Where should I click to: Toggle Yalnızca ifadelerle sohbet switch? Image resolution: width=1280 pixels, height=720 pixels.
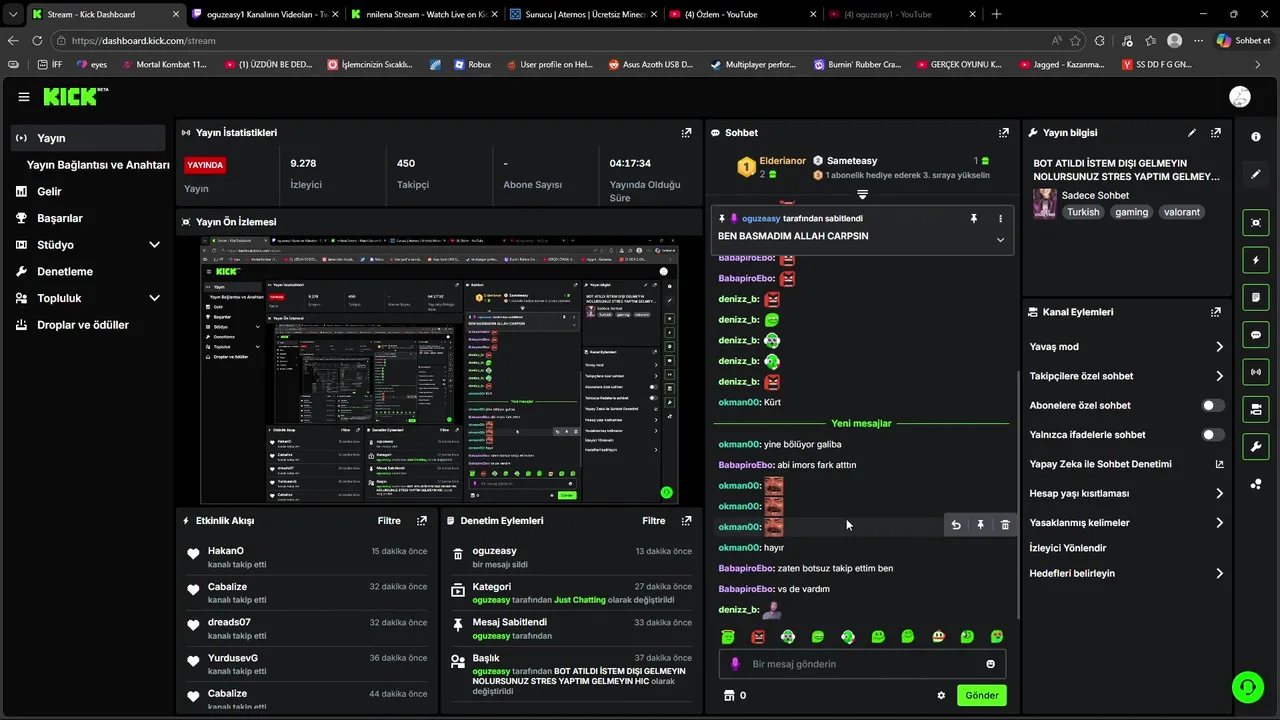coord(1212,435)
